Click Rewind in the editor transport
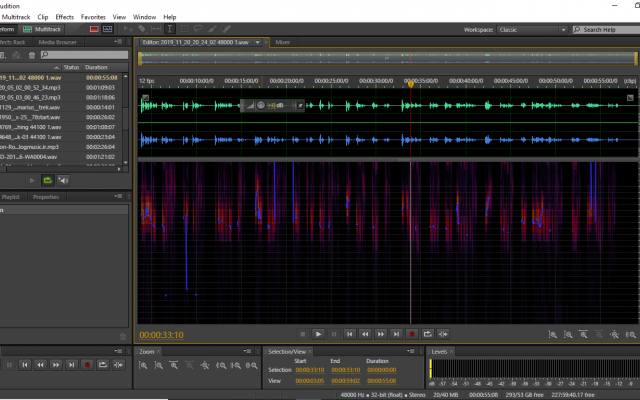This screenshot has width=640, height=400. [365, 334]
